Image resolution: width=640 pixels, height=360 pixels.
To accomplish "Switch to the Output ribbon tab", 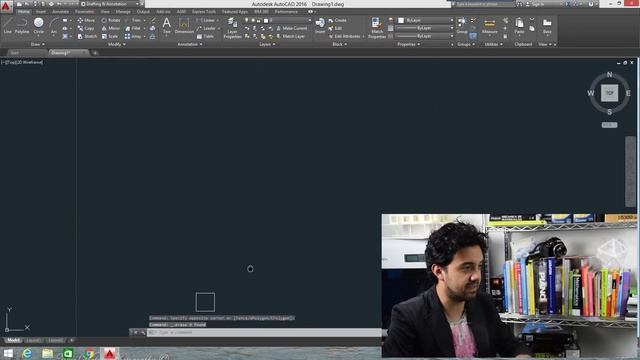I will (x=143, y=12).
